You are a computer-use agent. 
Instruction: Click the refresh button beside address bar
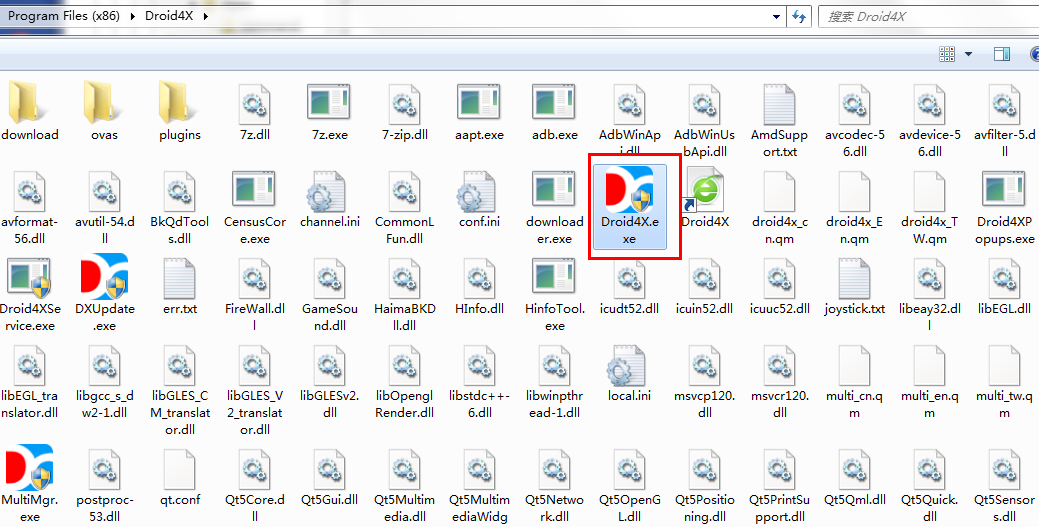click(x=799, y=17)
